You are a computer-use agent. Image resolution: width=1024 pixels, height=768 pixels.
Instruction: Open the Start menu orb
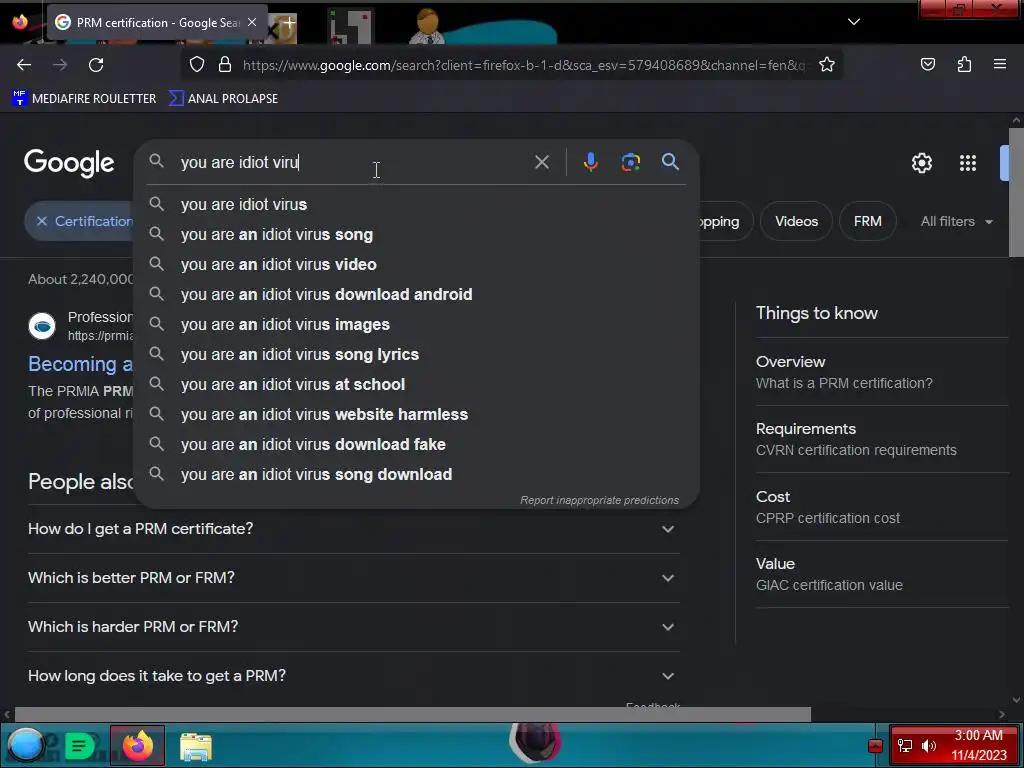[x=25, y=745]
